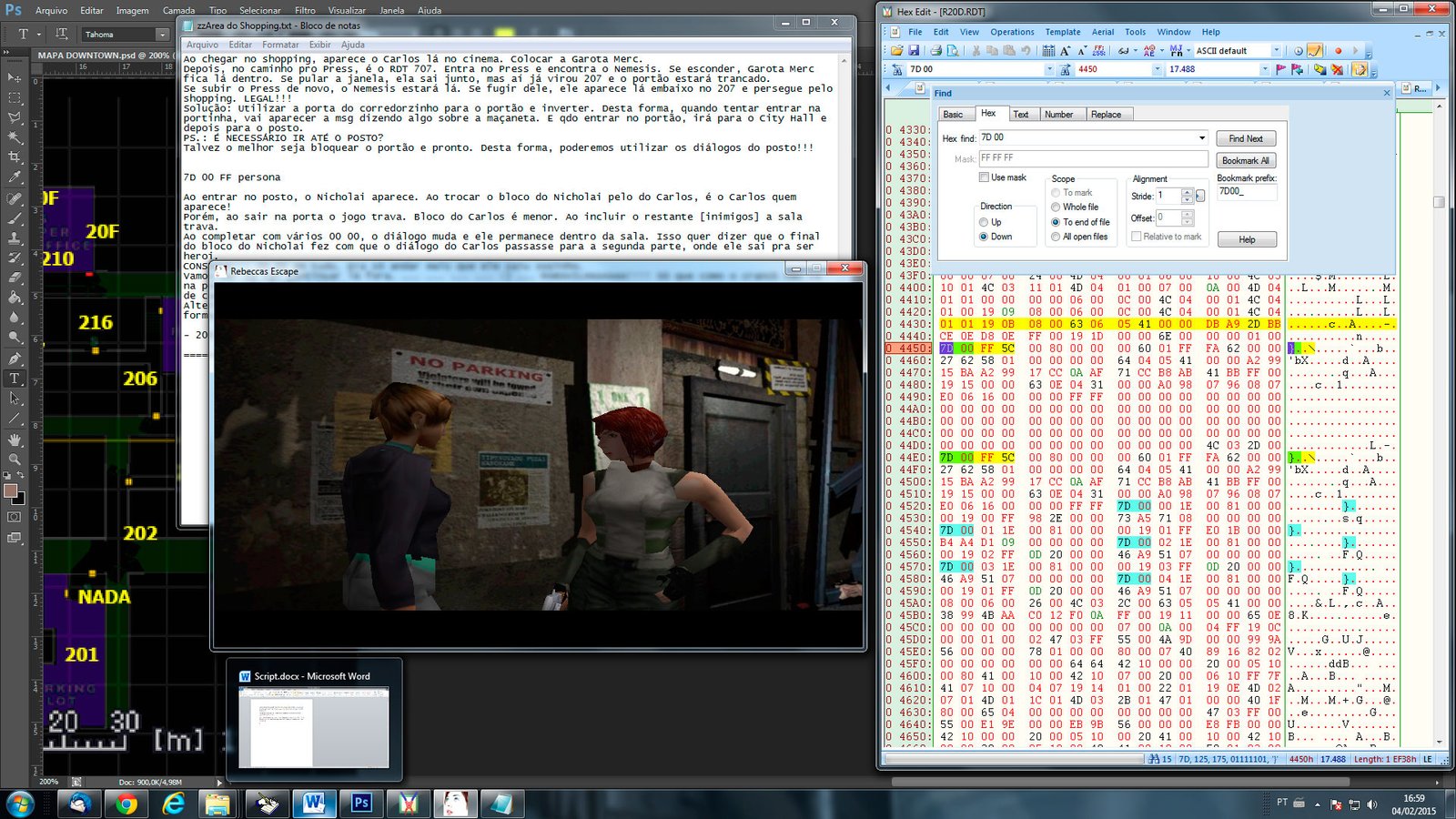Select the To end of file scope
This screenshot has height=819, width=1456.
coord(1056,222)
